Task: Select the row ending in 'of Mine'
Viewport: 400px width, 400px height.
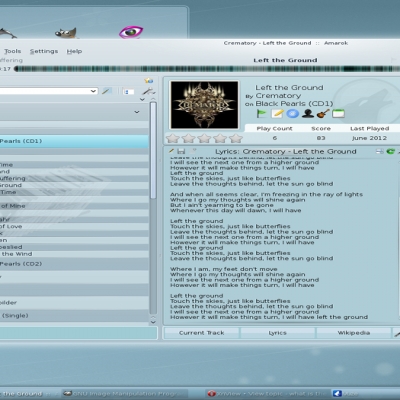Action: click(74, 206)
